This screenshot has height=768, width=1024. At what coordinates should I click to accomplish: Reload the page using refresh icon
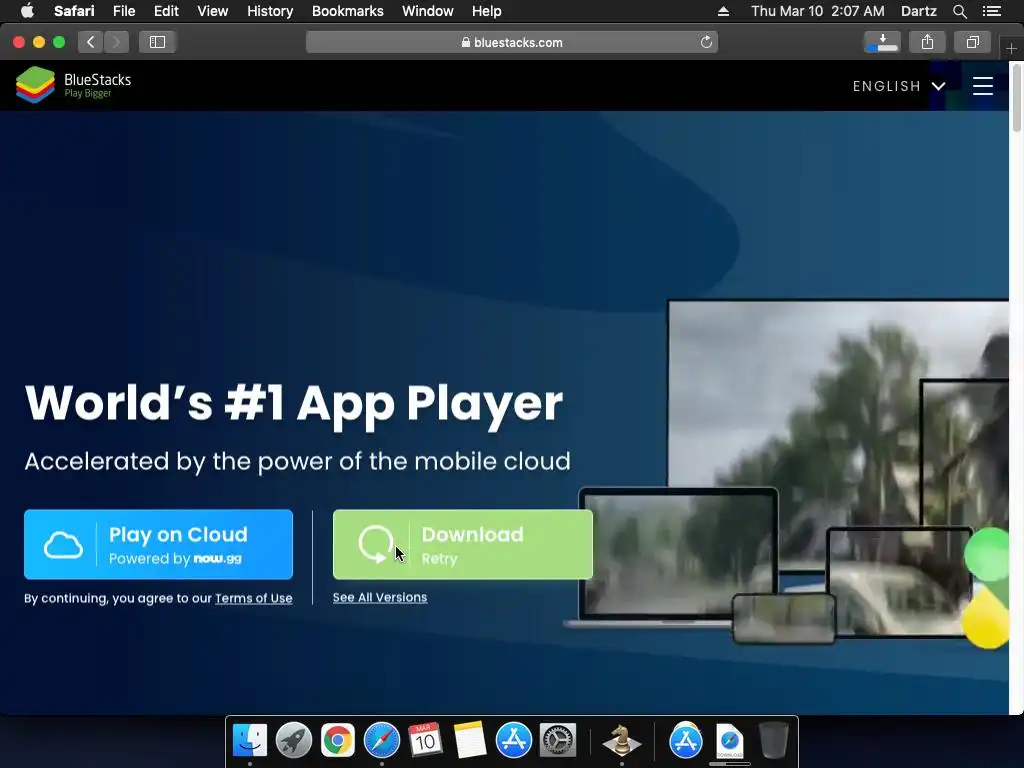tap(706, 42)
